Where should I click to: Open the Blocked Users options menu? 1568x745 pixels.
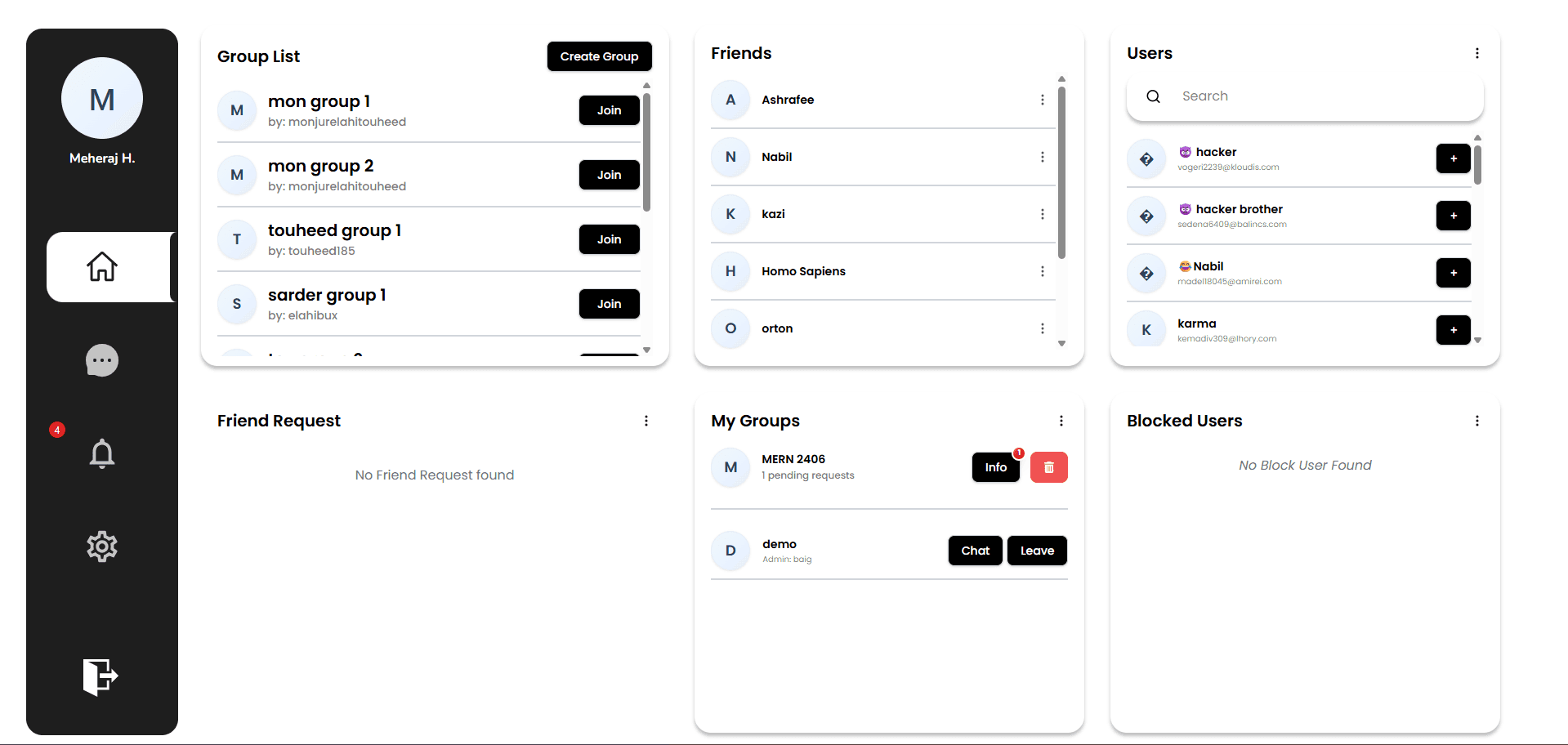(1476, 420)
